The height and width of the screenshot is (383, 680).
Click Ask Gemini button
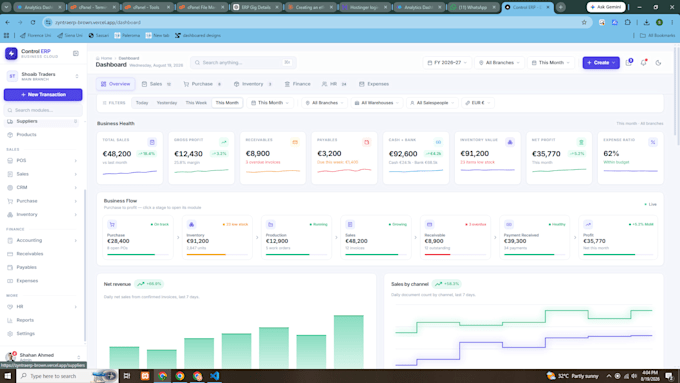coord(606,7)
